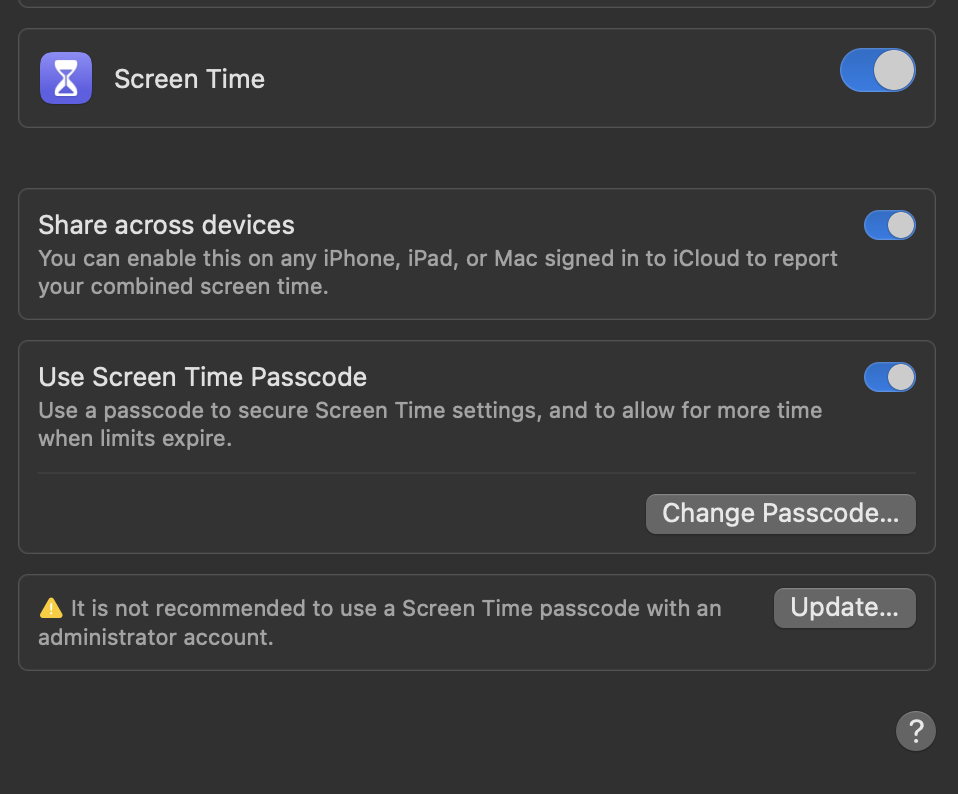
Task: Click the Use Screen Time Passcode heading
Action: (202, 377)
